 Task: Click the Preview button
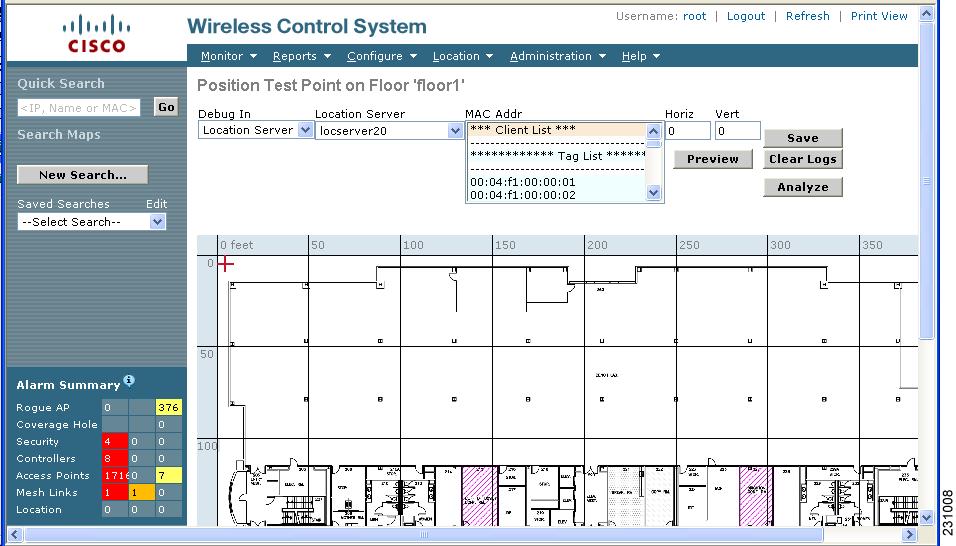click(713, 159)
